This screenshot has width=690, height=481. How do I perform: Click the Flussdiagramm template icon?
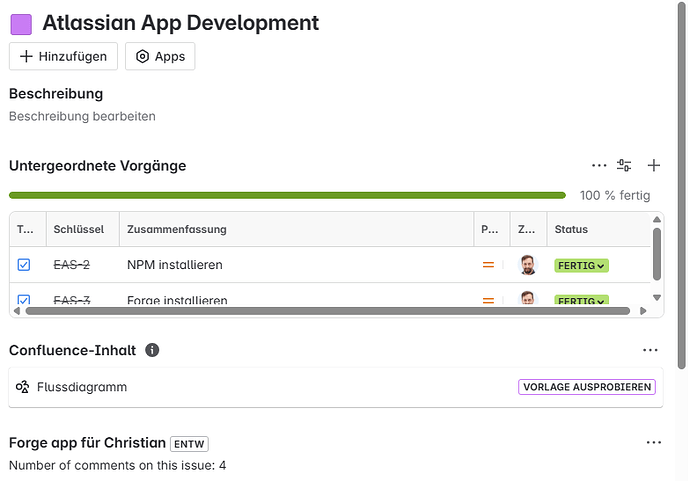click(22, 387)
